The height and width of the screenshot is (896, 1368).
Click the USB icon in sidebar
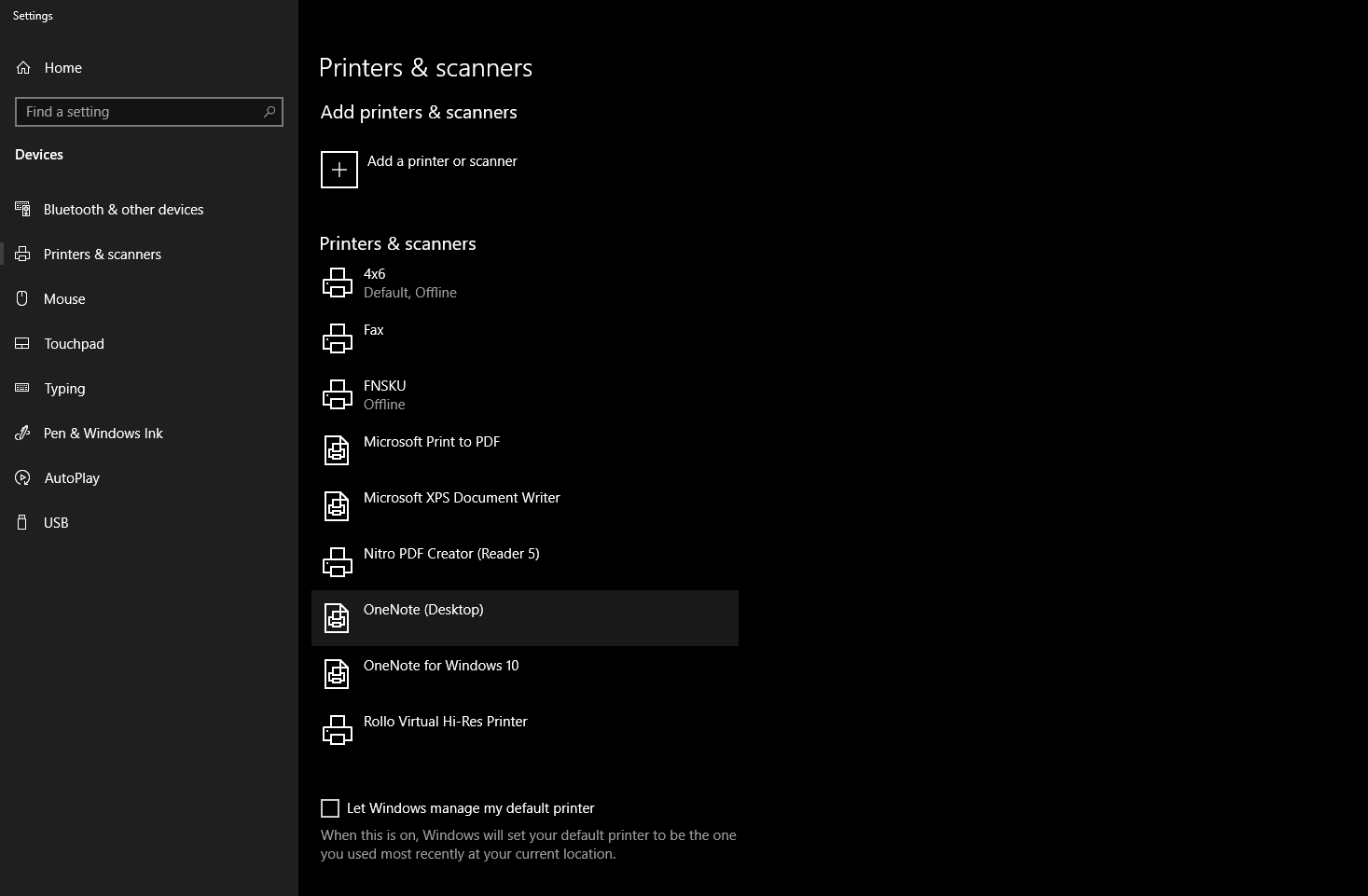(x=21, y=522)
